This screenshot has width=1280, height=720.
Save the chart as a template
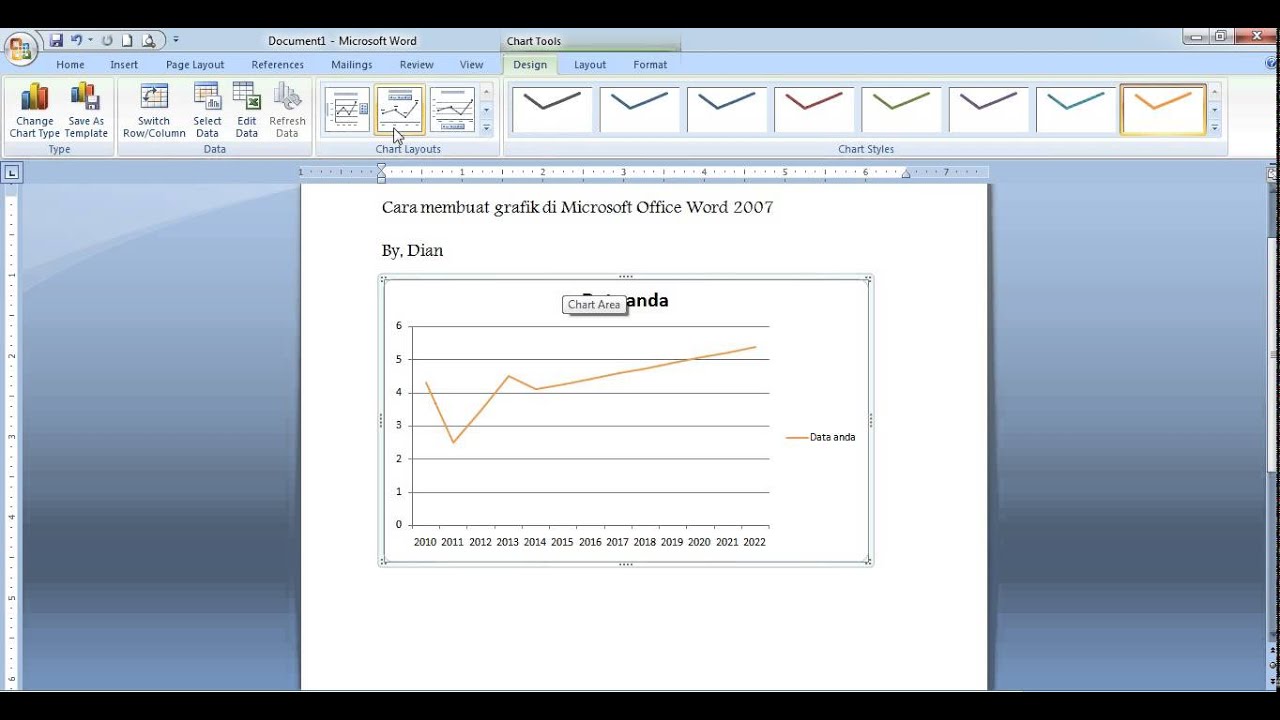coord(86,111)
